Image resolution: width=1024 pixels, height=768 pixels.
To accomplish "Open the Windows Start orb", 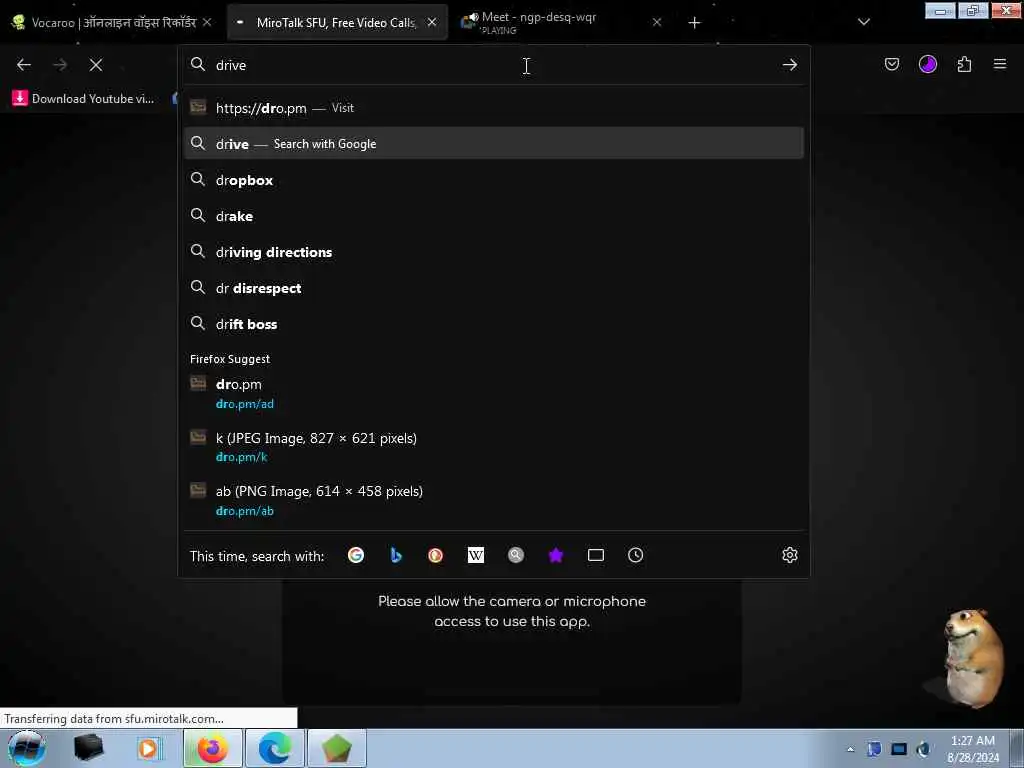I will coord(26,748).
